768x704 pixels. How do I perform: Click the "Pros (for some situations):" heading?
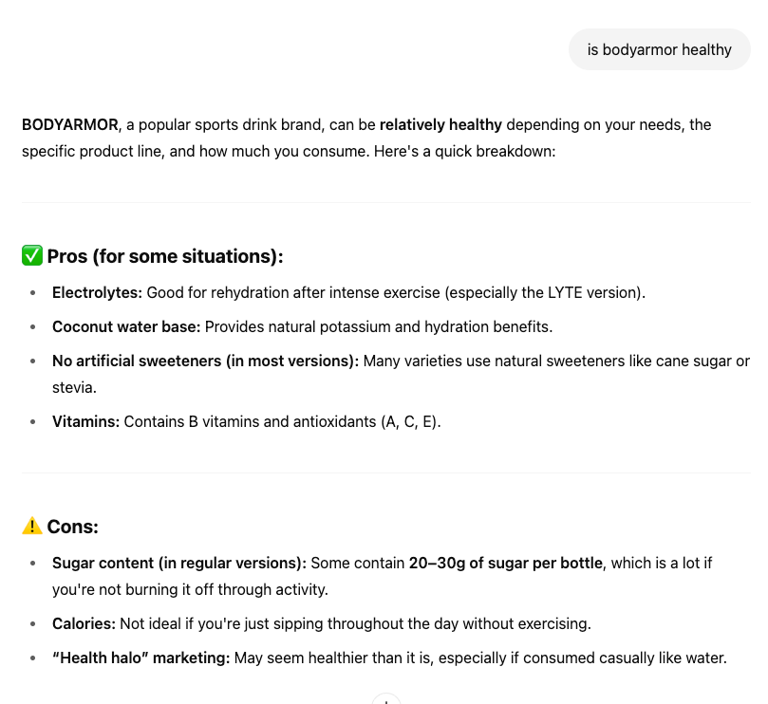pos(165,256)
